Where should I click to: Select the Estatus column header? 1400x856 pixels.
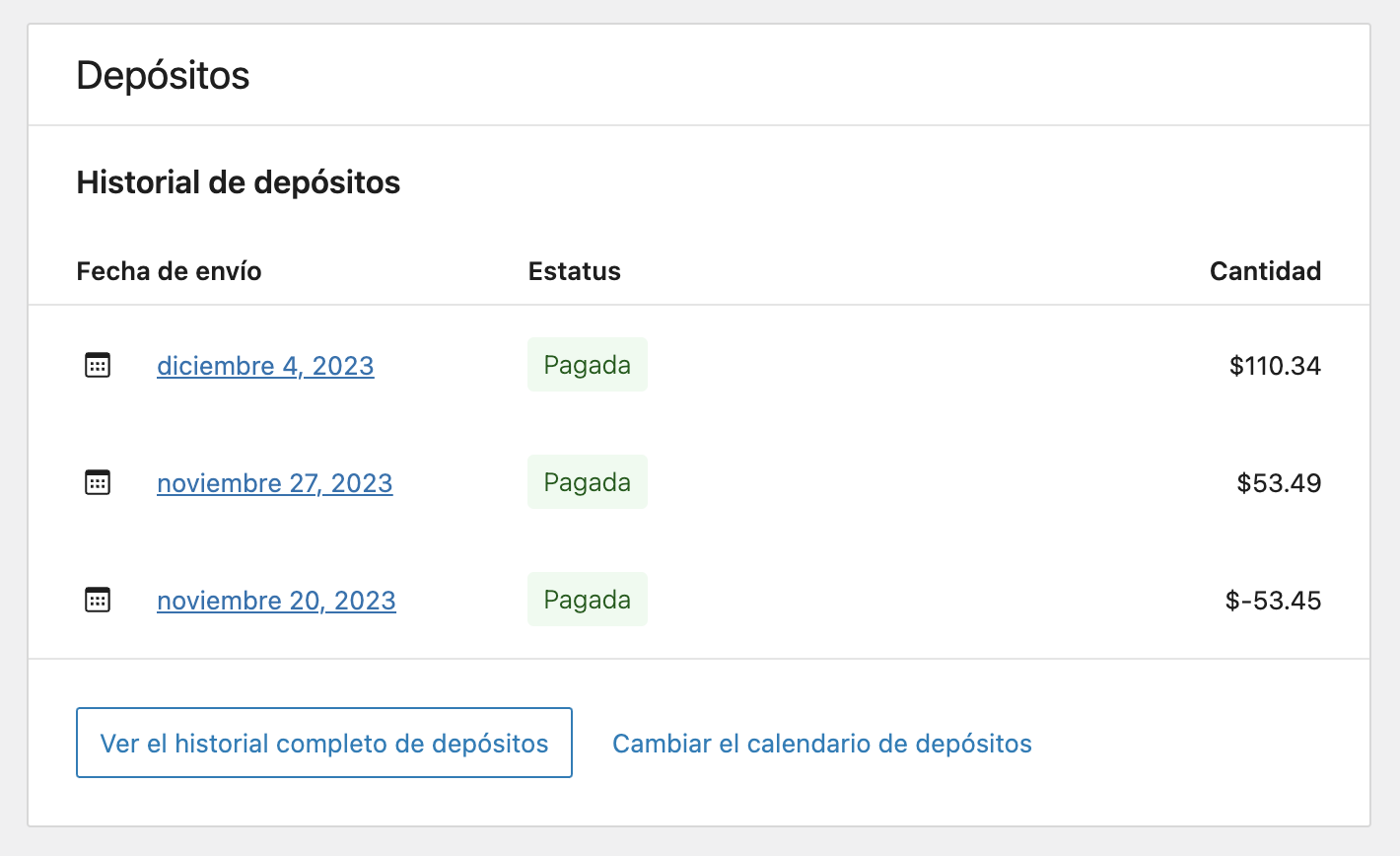[574, 271]
